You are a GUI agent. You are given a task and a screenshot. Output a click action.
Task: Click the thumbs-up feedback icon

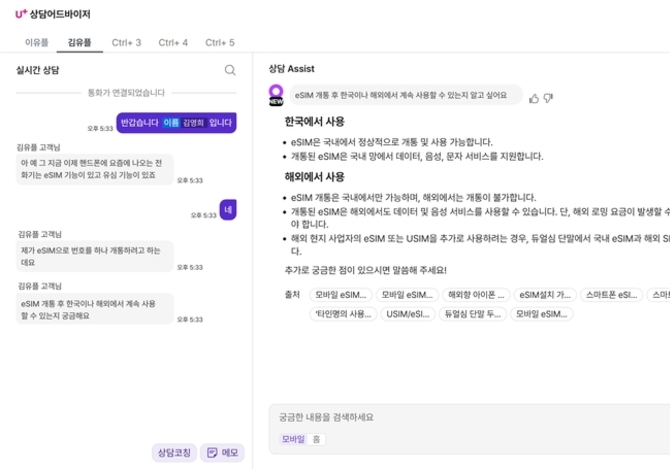click(x=534, y=99)
